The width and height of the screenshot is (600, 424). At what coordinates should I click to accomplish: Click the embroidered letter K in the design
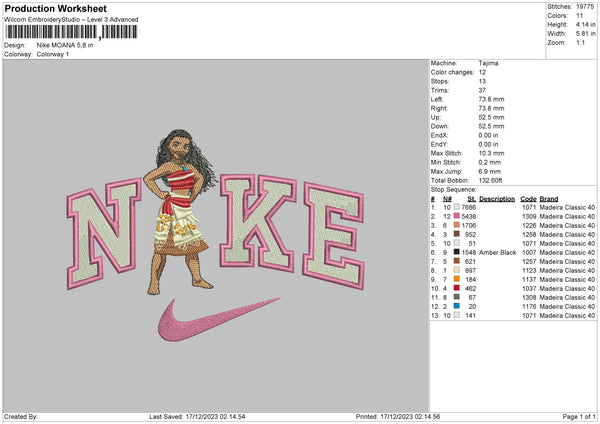[258, 223]
